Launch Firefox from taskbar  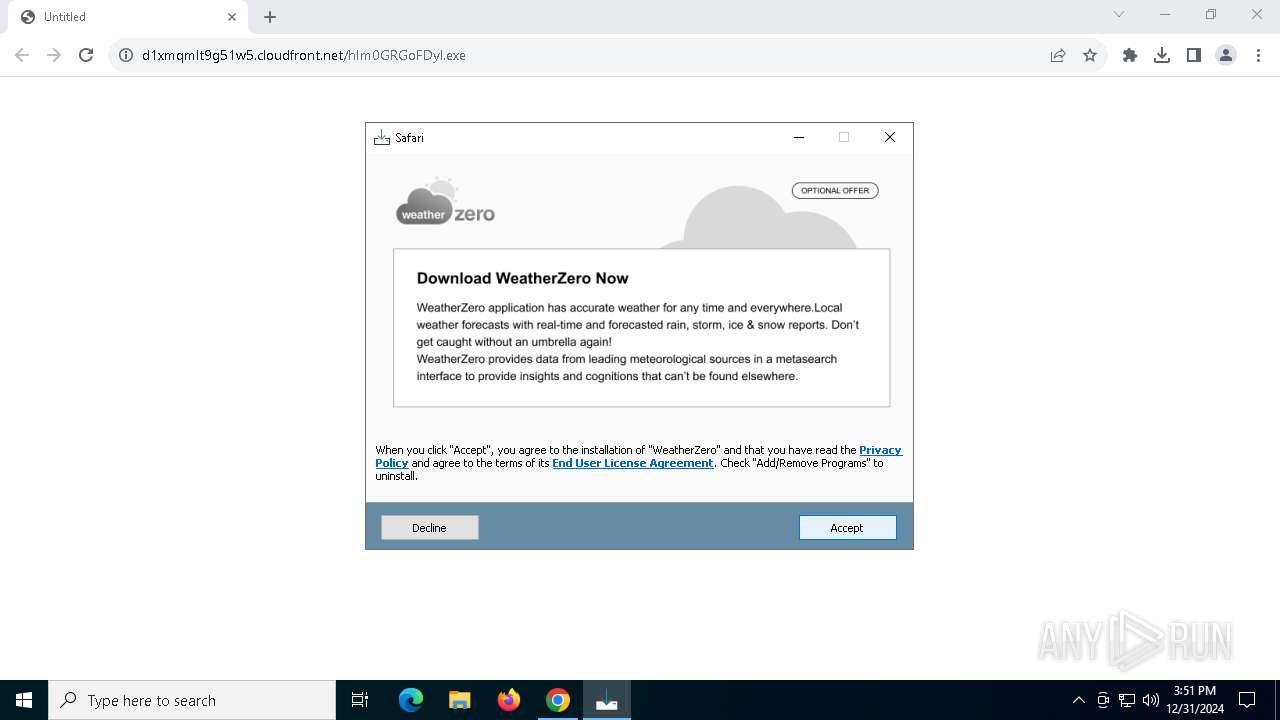click(x=509, y=700)
